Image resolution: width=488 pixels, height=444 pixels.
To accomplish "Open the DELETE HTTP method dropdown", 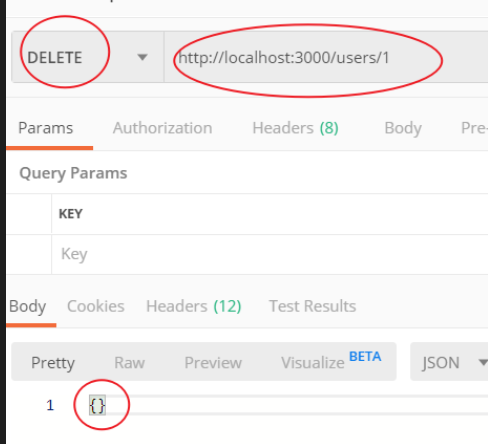I will (x=88, y=57).
